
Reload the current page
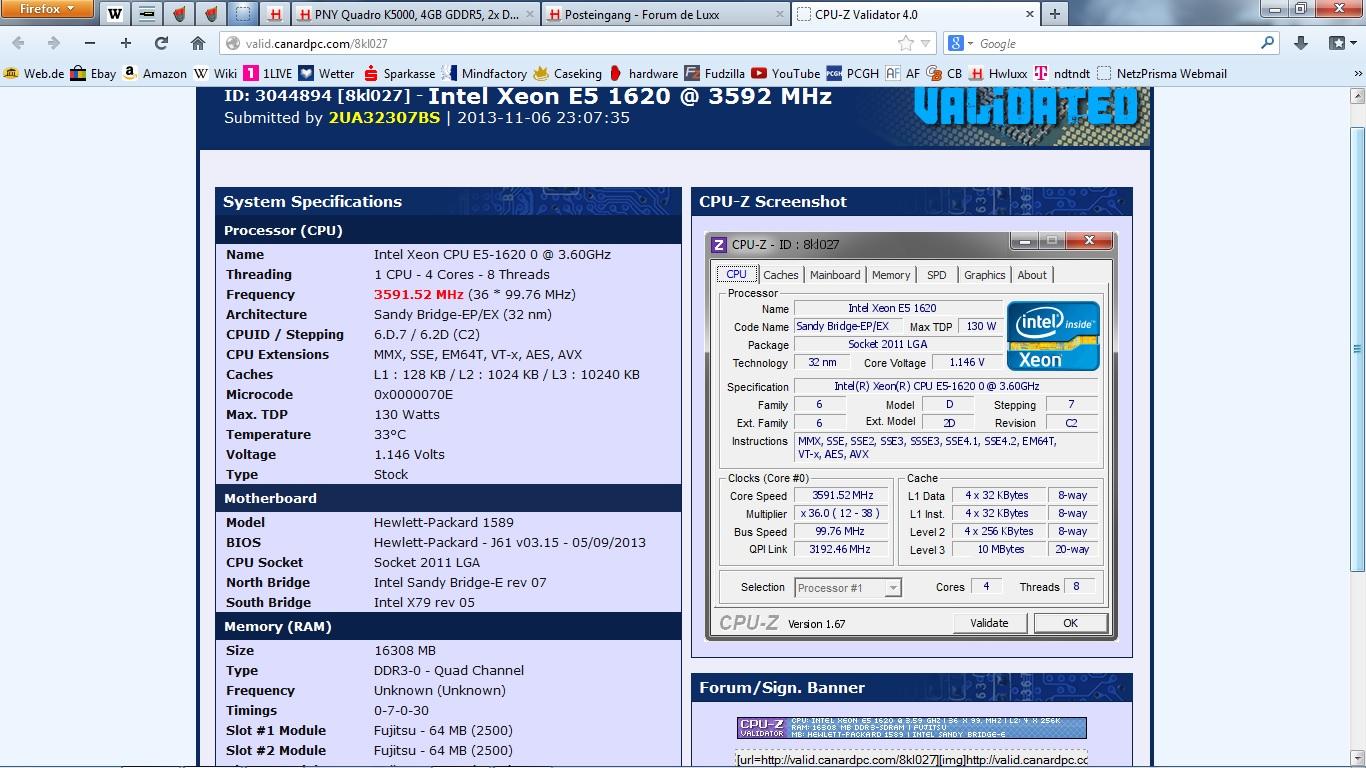[161, 43]
